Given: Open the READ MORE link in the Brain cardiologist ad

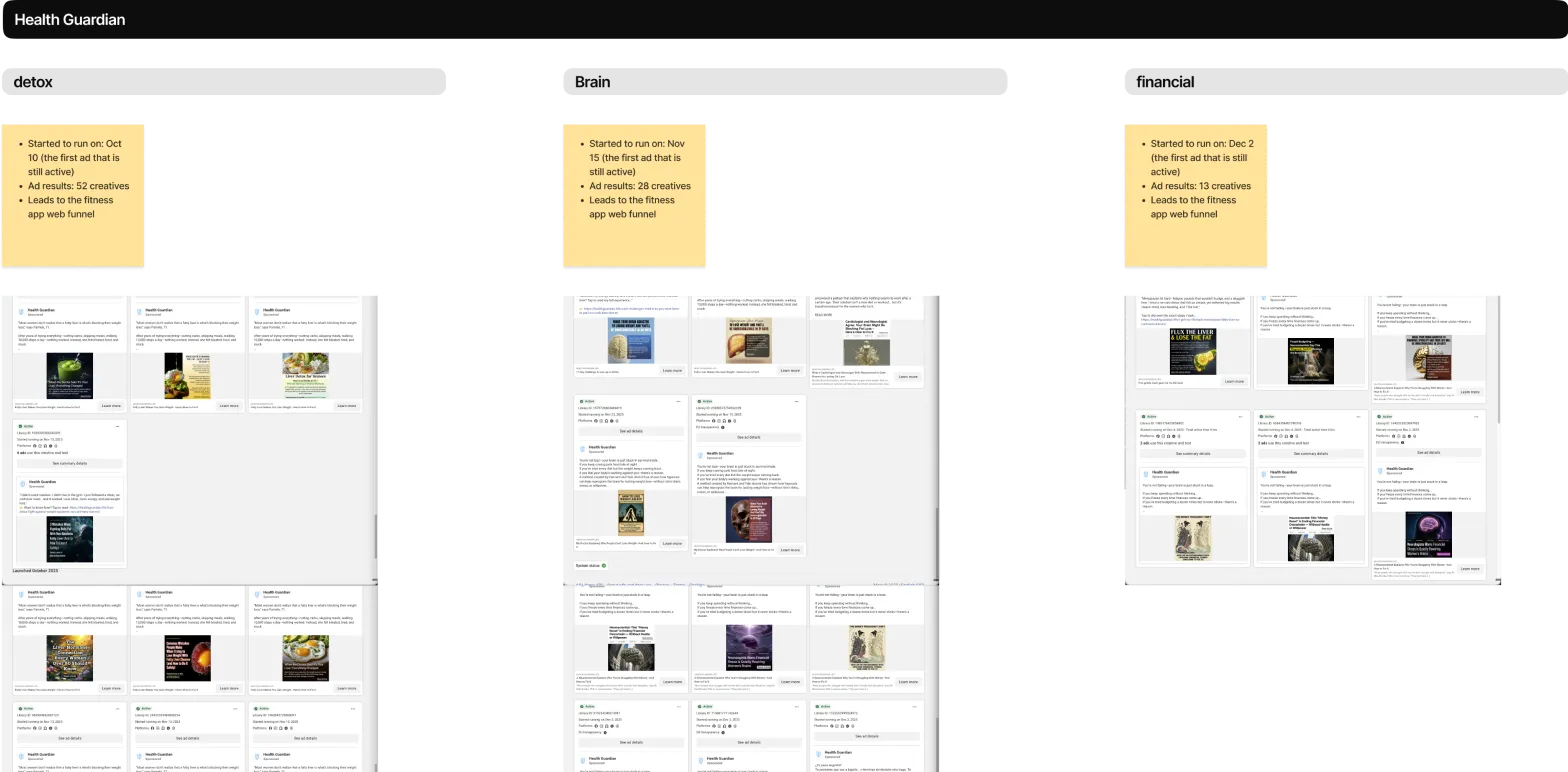Looking at the screenshot, I should pos(823,314).
